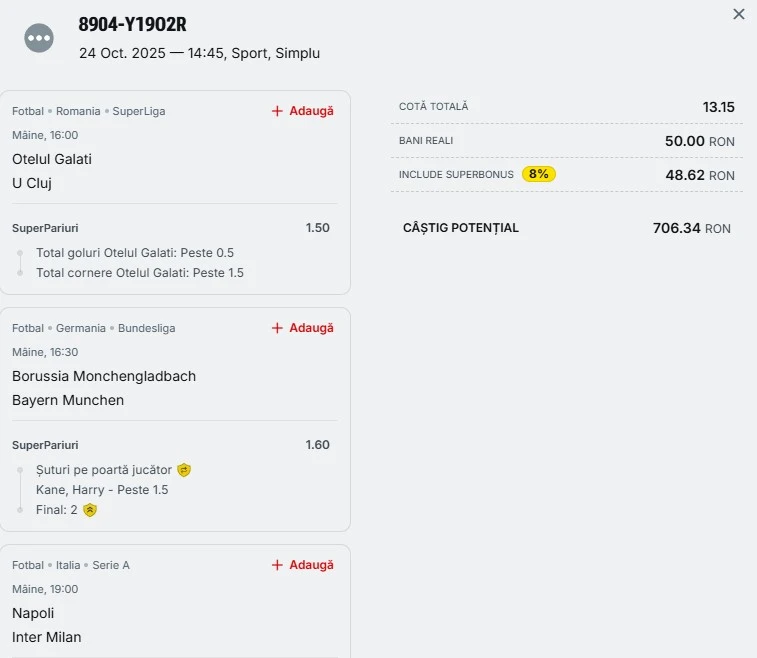The height and width of the screenshot is (658, 757).
Task: Open the Otelul Galati team name
Action: [52, 159]
